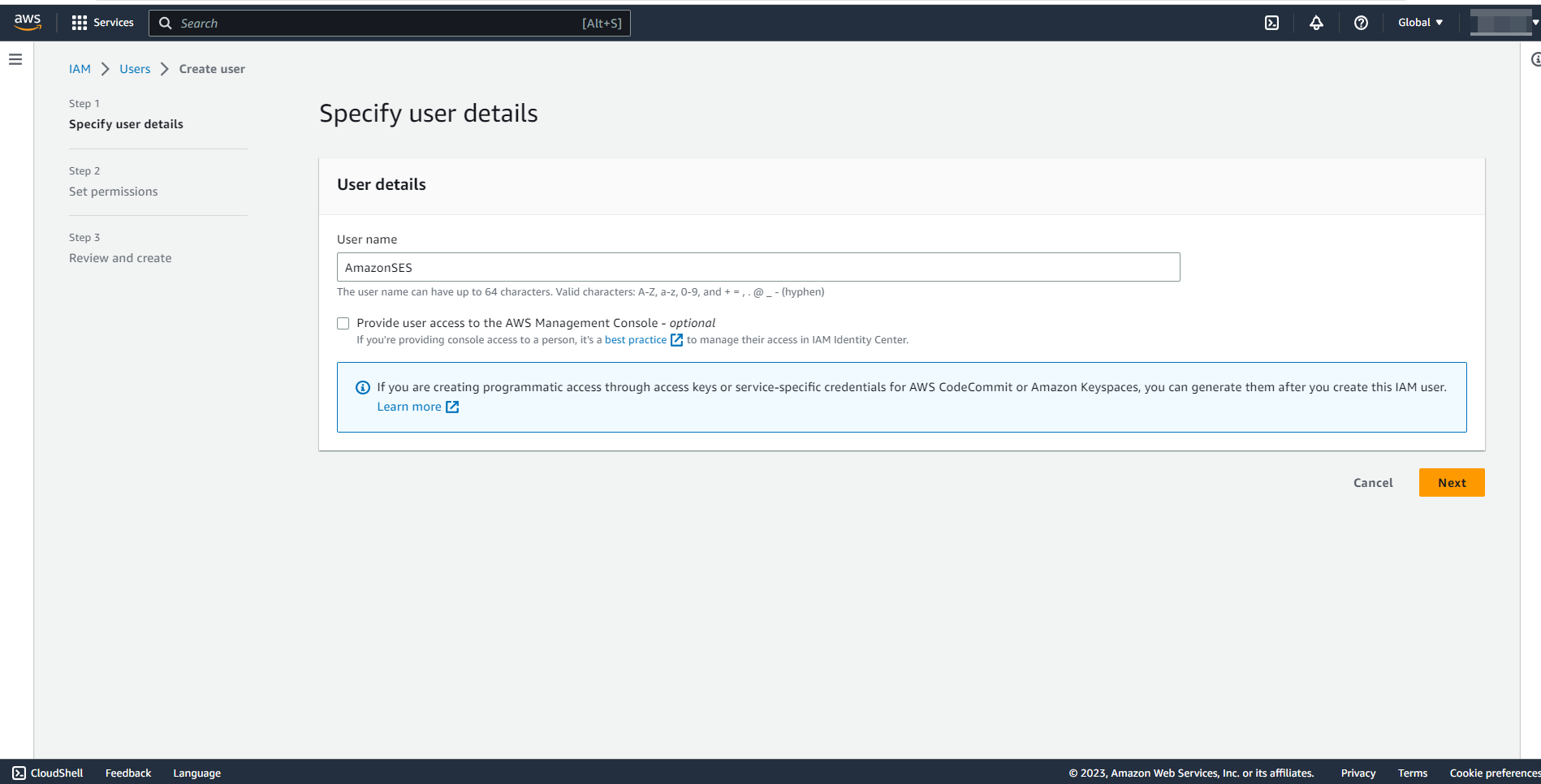
Task: Click the Services label in top bar
Action: (114, 23)
